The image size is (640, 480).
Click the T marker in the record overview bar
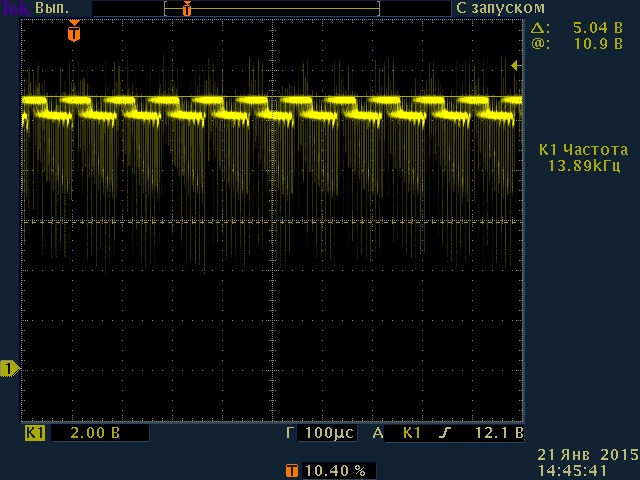point(186,8)
